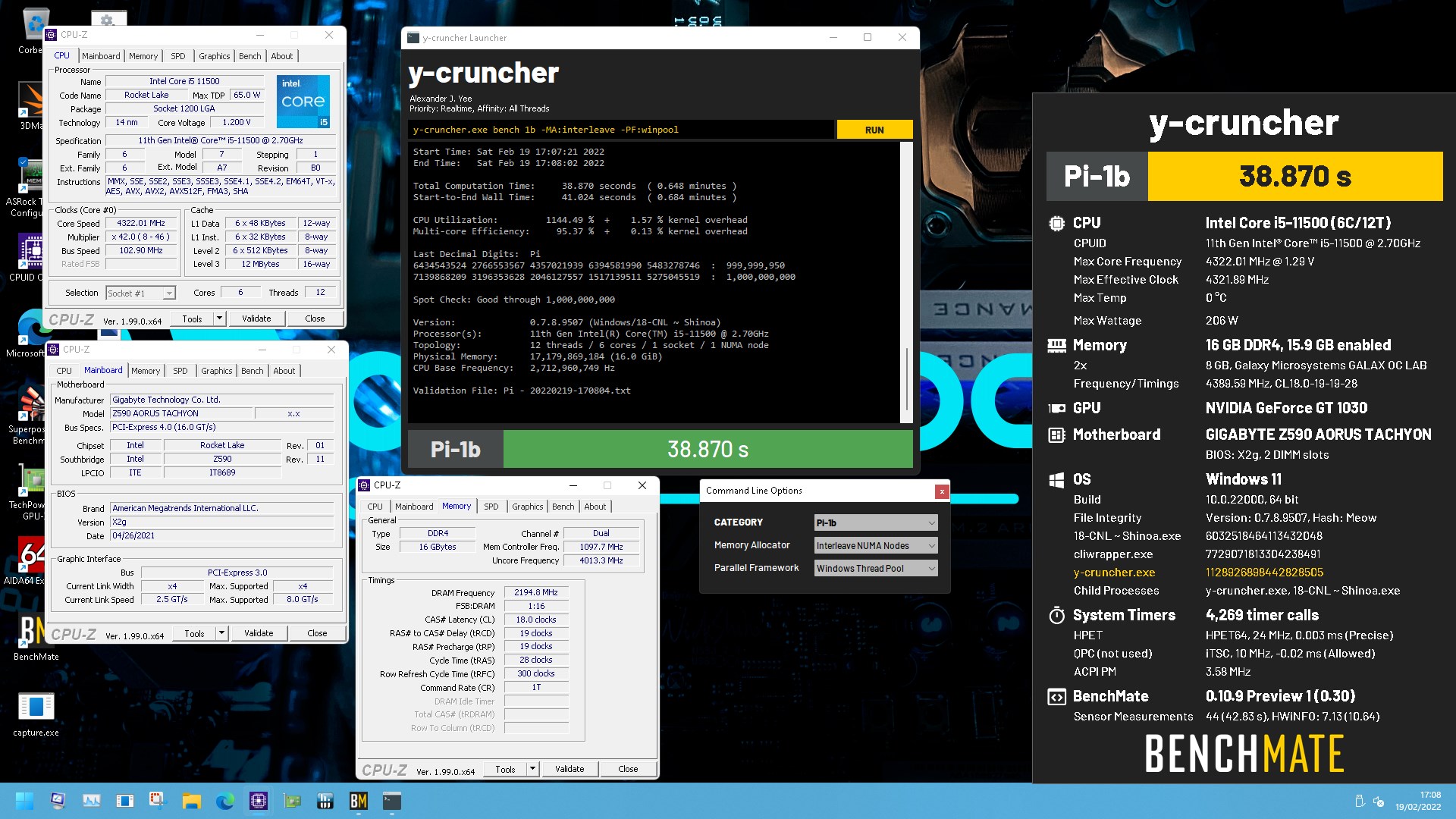Select the CPU-Z taskbar icon
Viewport: 1456px width, 819px height.
(x=259, y=801)
